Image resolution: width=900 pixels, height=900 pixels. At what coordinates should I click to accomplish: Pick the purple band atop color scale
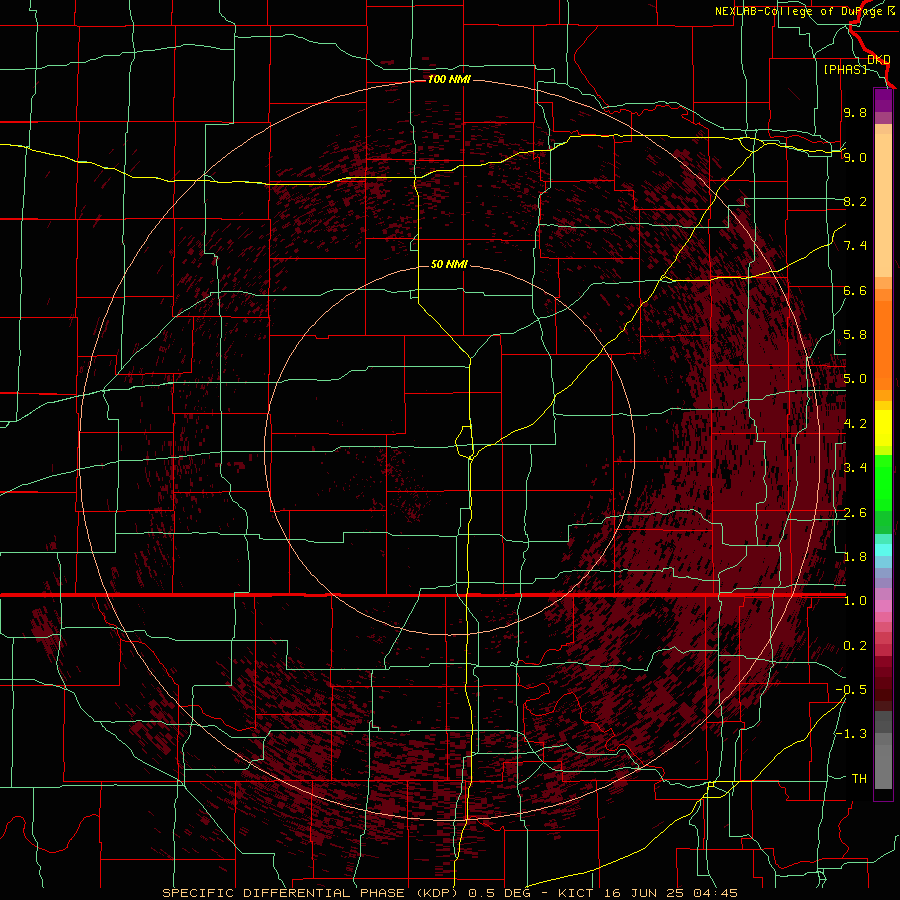(x=883, y=100)
